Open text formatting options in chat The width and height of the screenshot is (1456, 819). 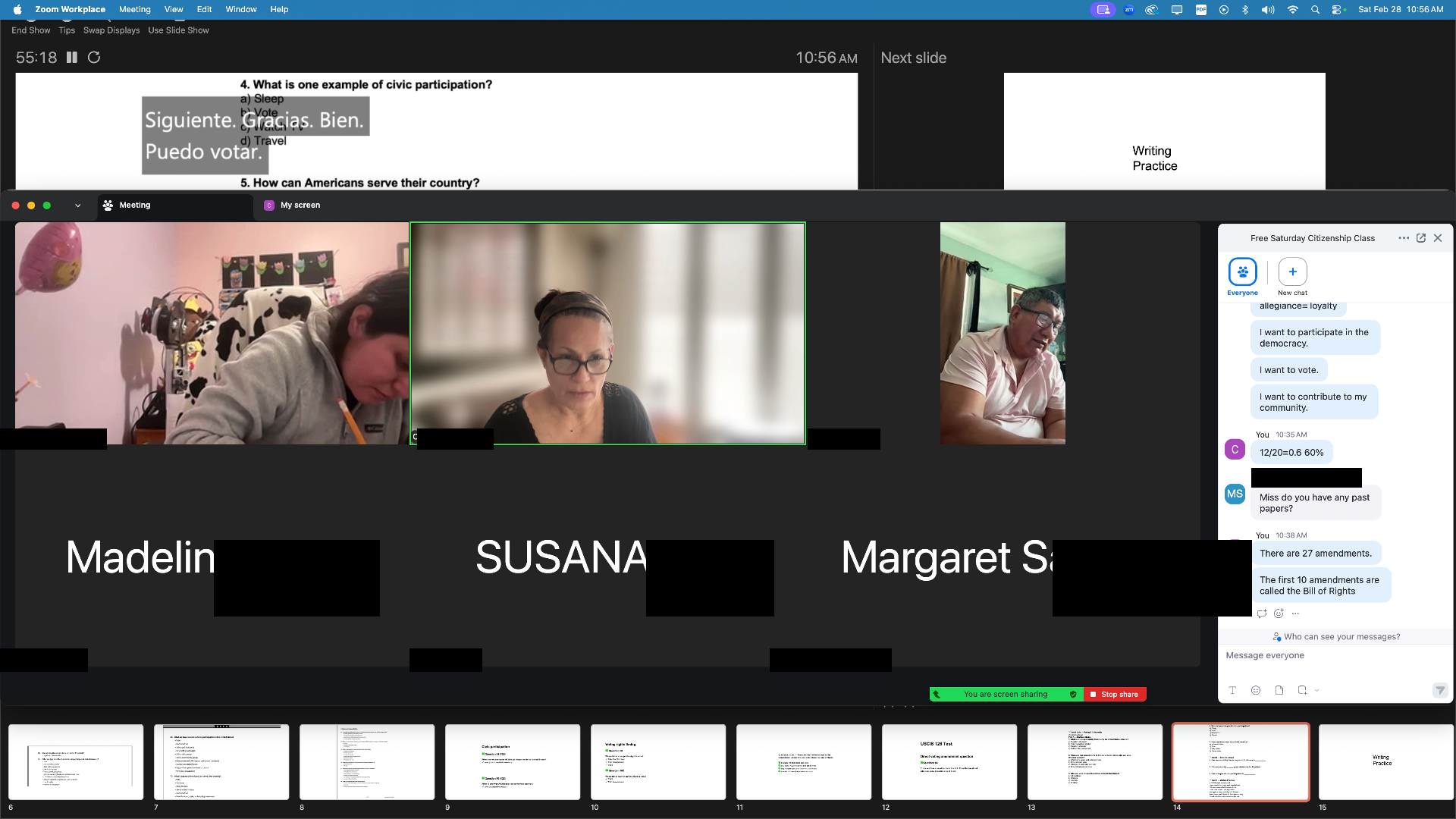coord(1232,691)
